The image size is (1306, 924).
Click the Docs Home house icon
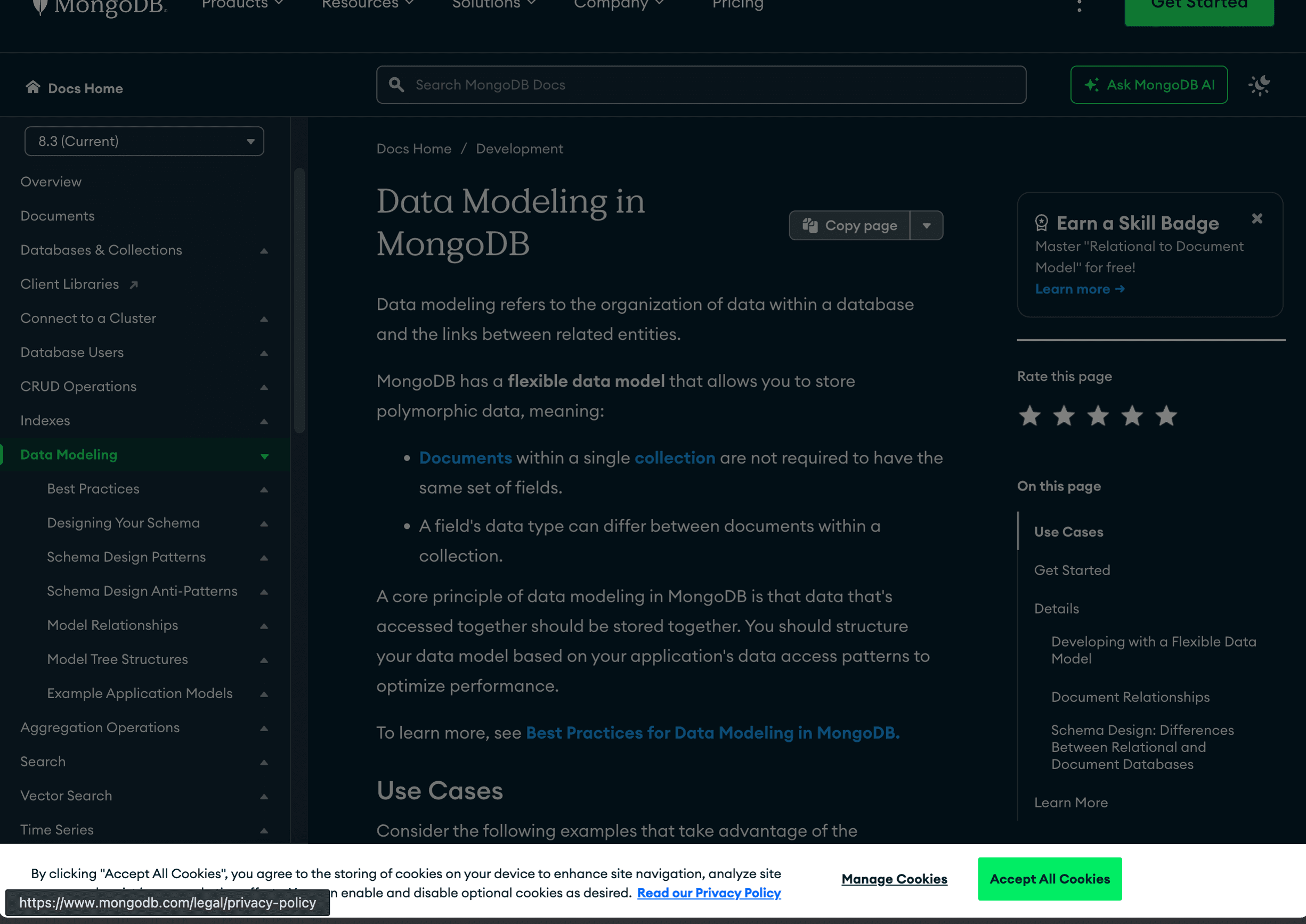(x=33, y=87)
